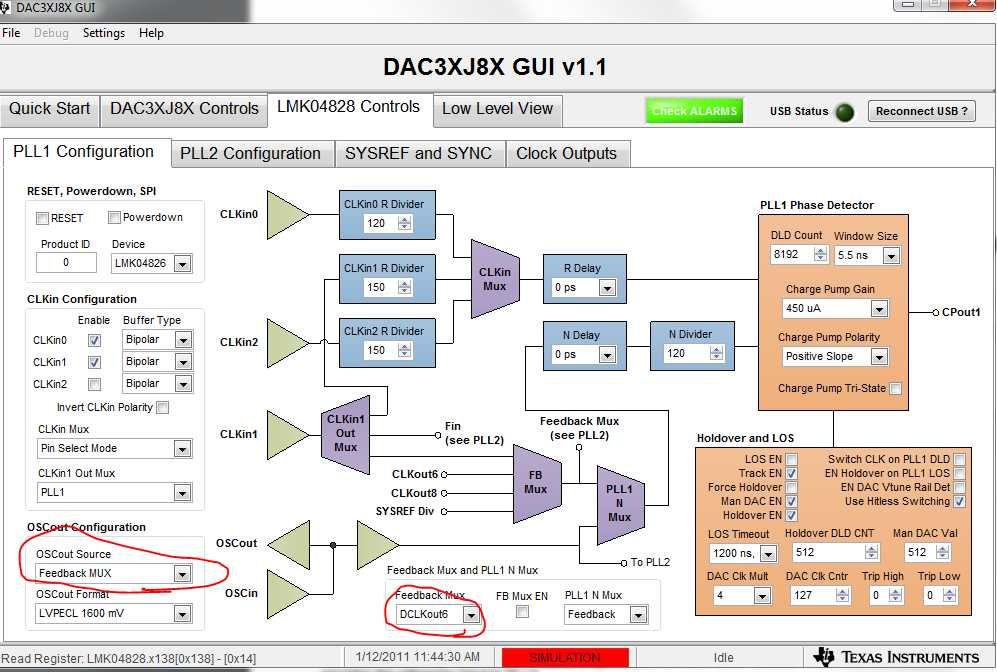Screen dimensions: 997x672
Task: Open CLKin1 Out Mux dropdown
Action: 182,493
